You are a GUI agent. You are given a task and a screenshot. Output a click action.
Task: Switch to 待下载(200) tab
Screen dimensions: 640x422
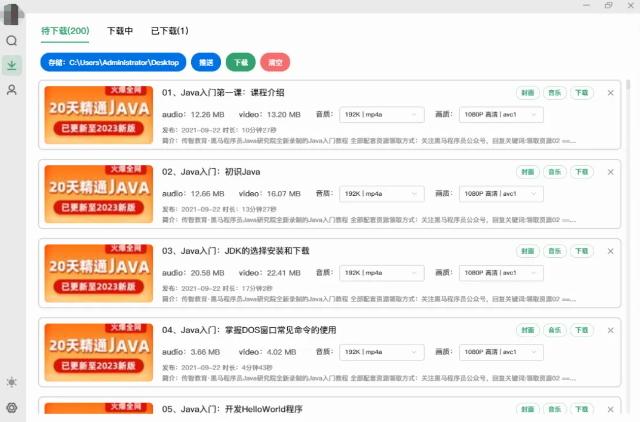click(65, 31)
